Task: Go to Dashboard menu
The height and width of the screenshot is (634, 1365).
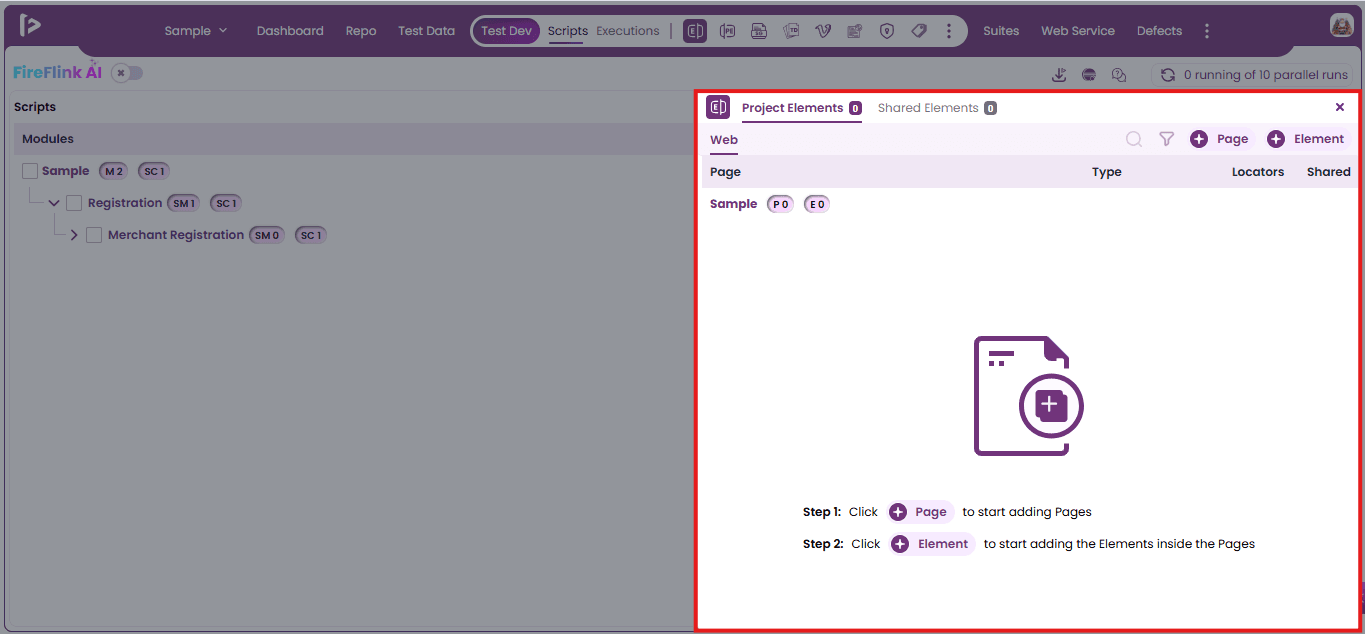Action: [x=290, y=31]
